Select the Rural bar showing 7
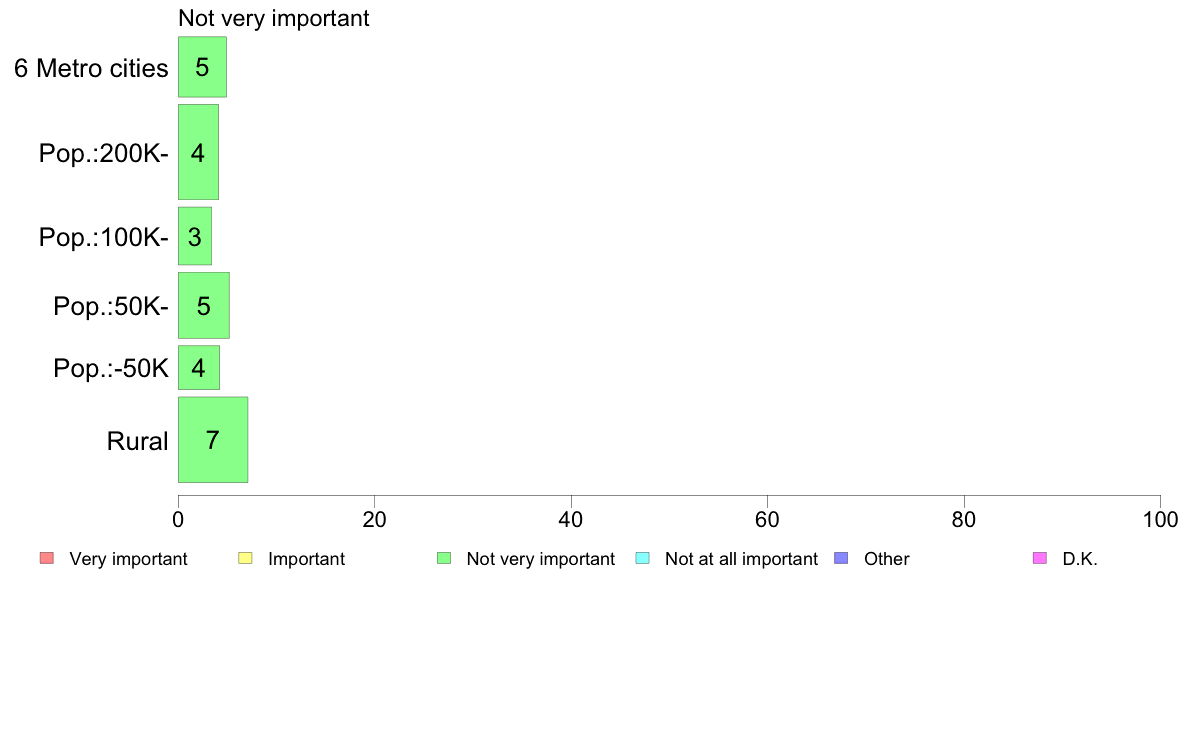 point(213,440)
